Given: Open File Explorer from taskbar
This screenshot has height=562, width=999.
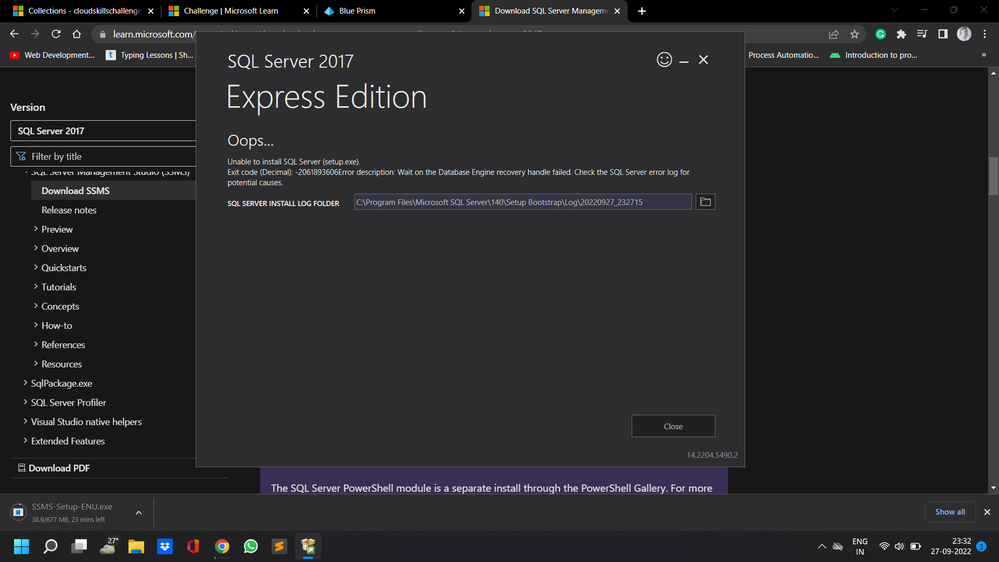Looking at the screenshot, I should (136, 546).
